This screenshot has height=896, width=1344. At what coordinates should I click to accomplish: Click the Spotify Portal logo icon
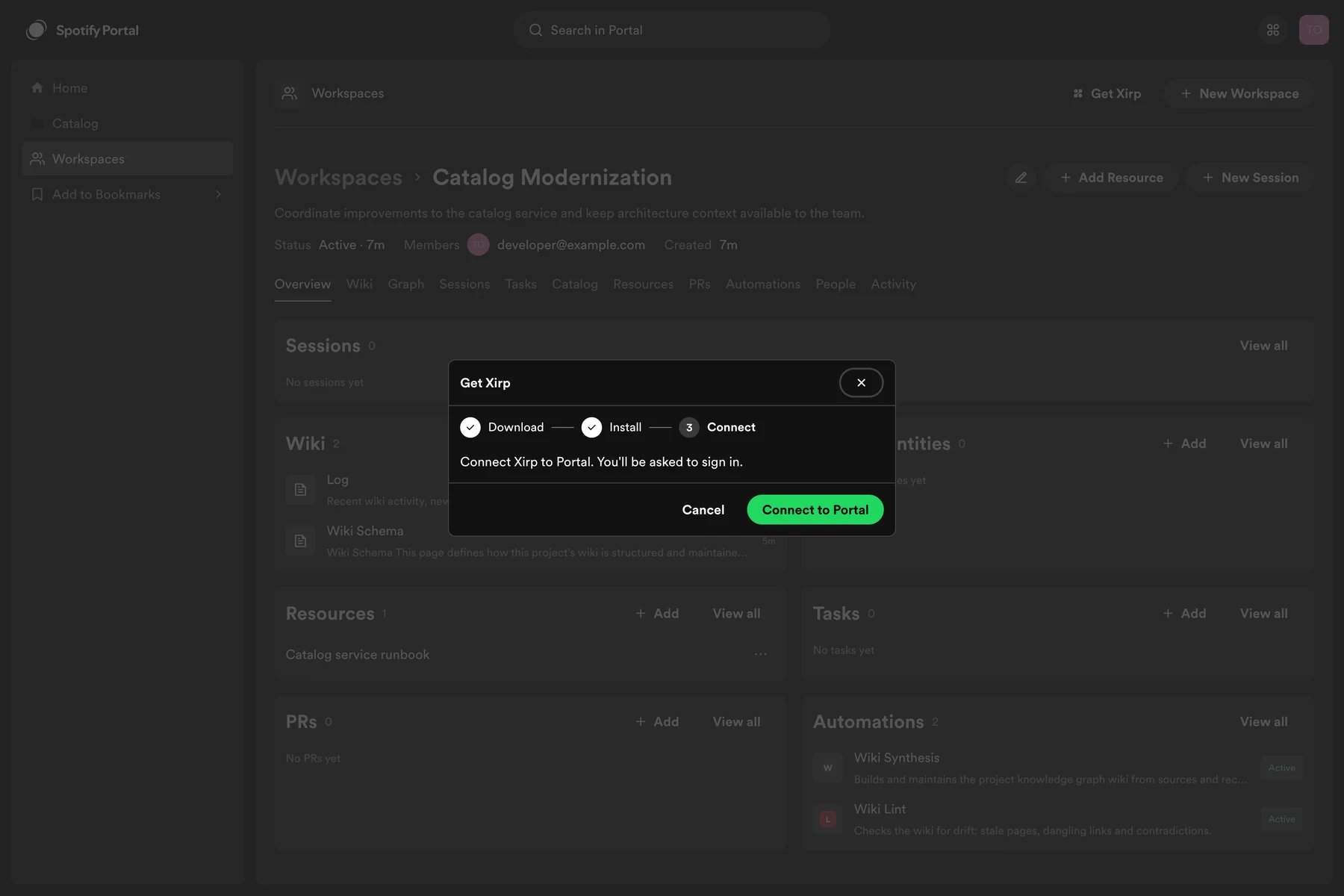click(x=36, y=30)
